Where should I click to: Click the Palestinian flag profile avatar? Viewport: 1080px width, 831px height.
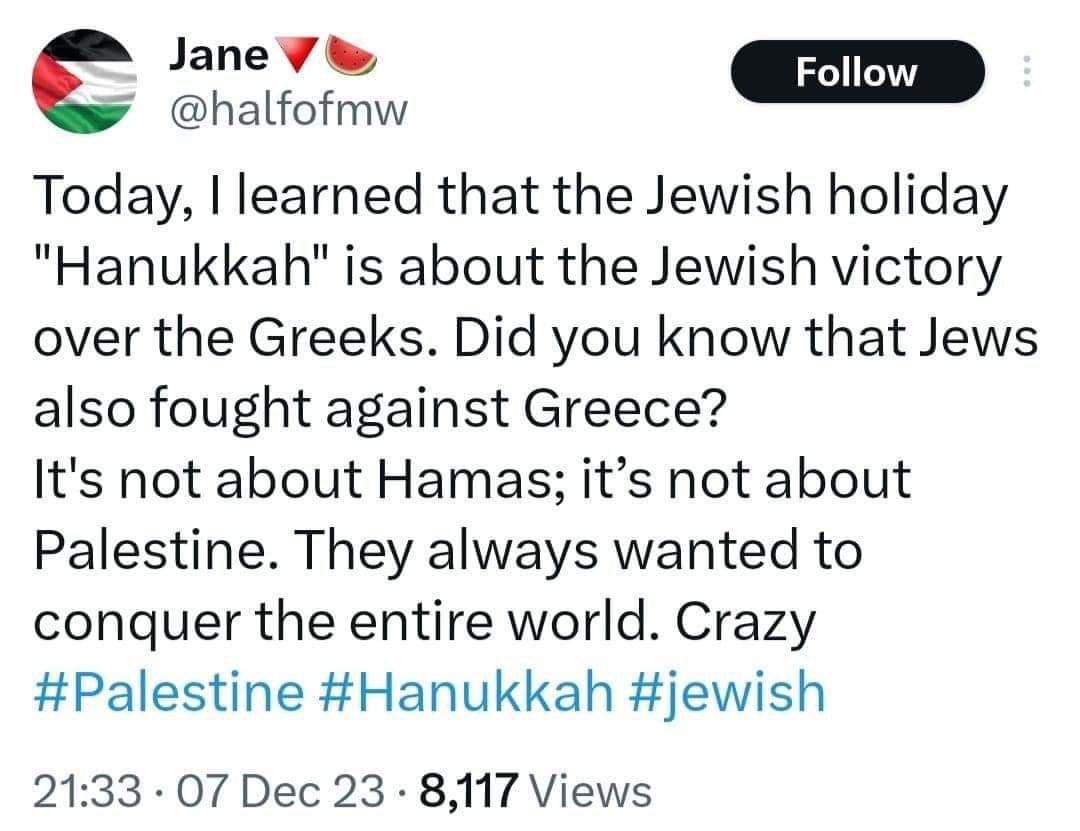point(85,81)
